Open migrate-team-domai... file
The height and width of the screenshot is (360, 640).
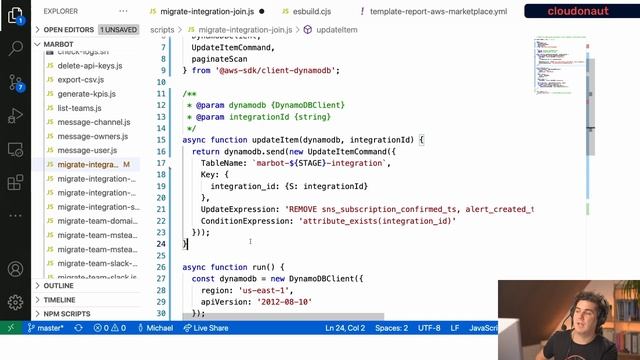coord(97,221)
